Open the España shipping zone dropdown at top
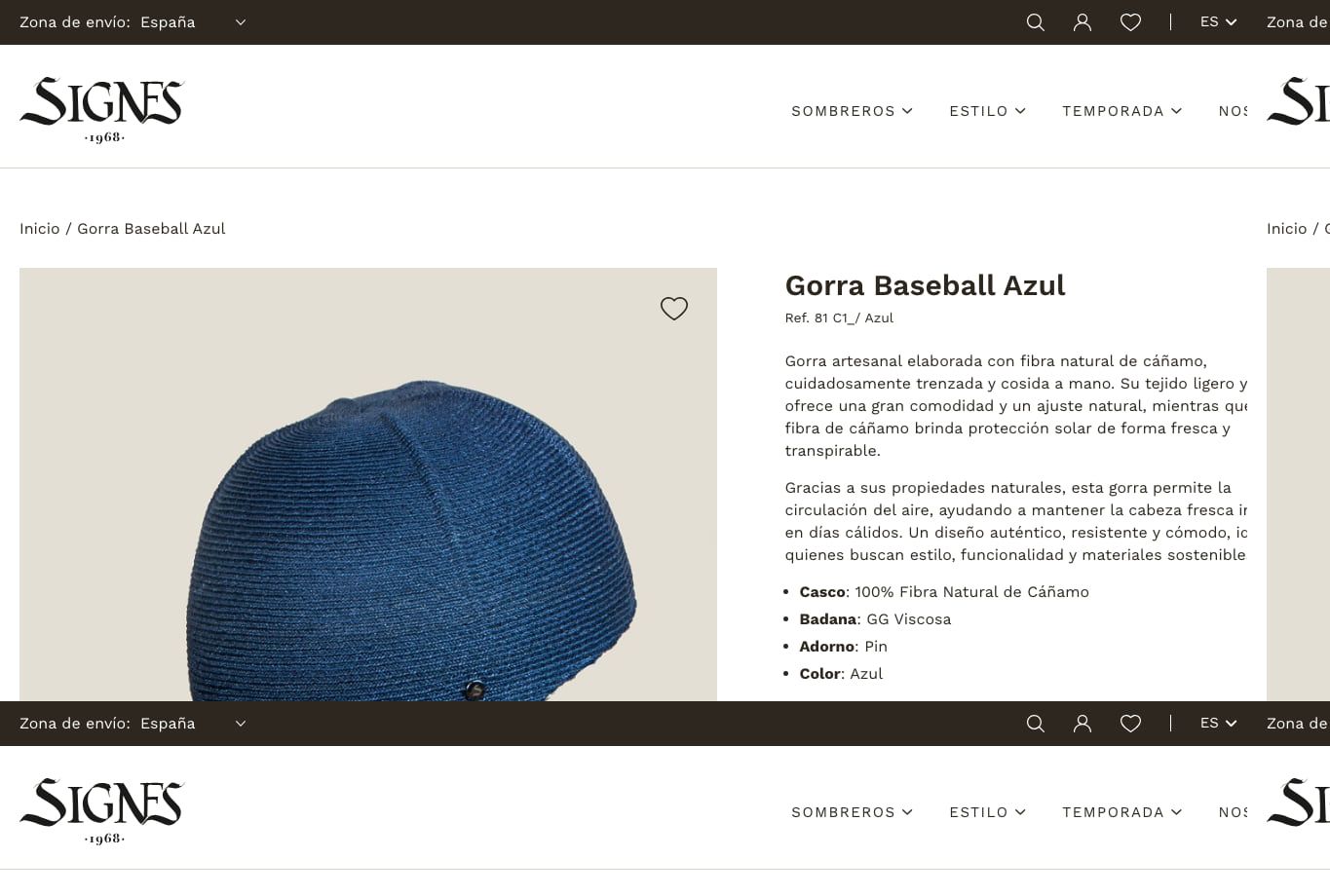 (x=193, y=22)
